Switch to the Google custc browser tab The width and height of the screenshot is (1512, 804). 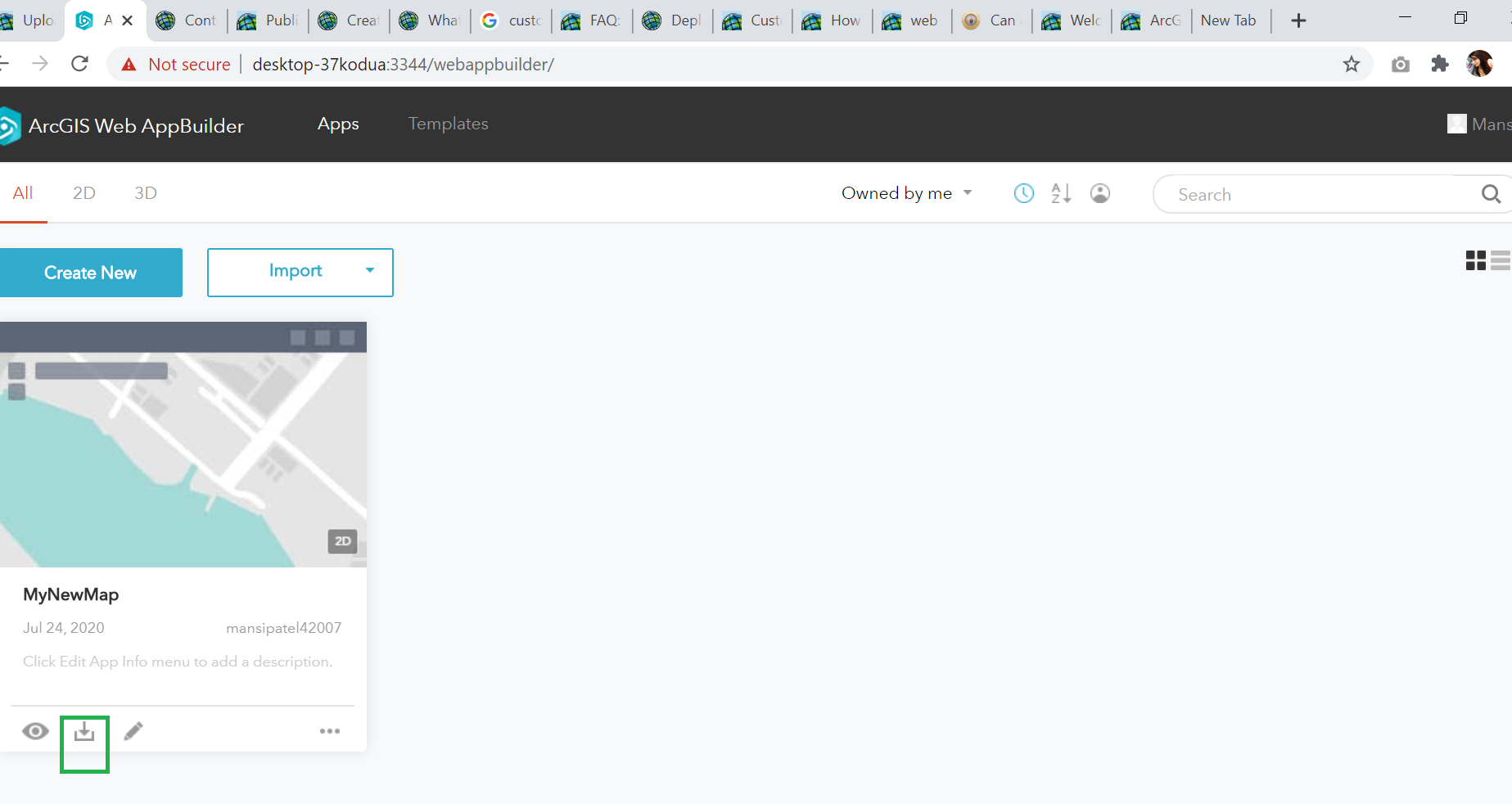tap(511, 20)
